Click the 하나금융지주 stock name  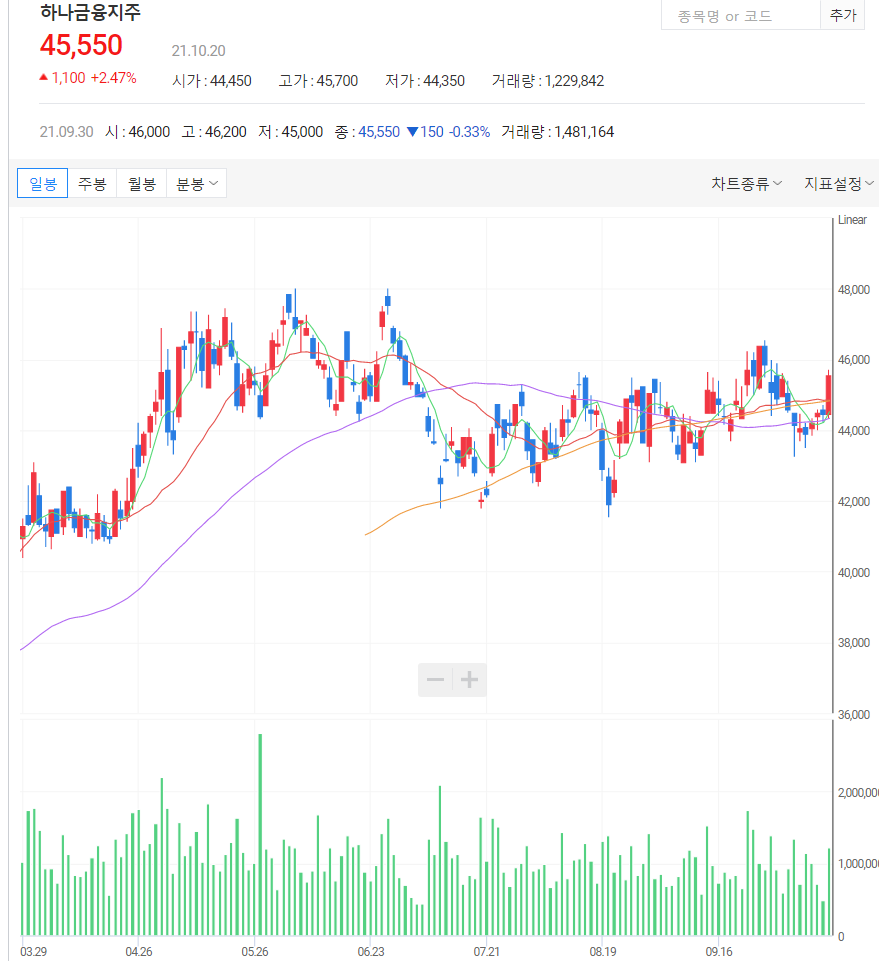90,12
